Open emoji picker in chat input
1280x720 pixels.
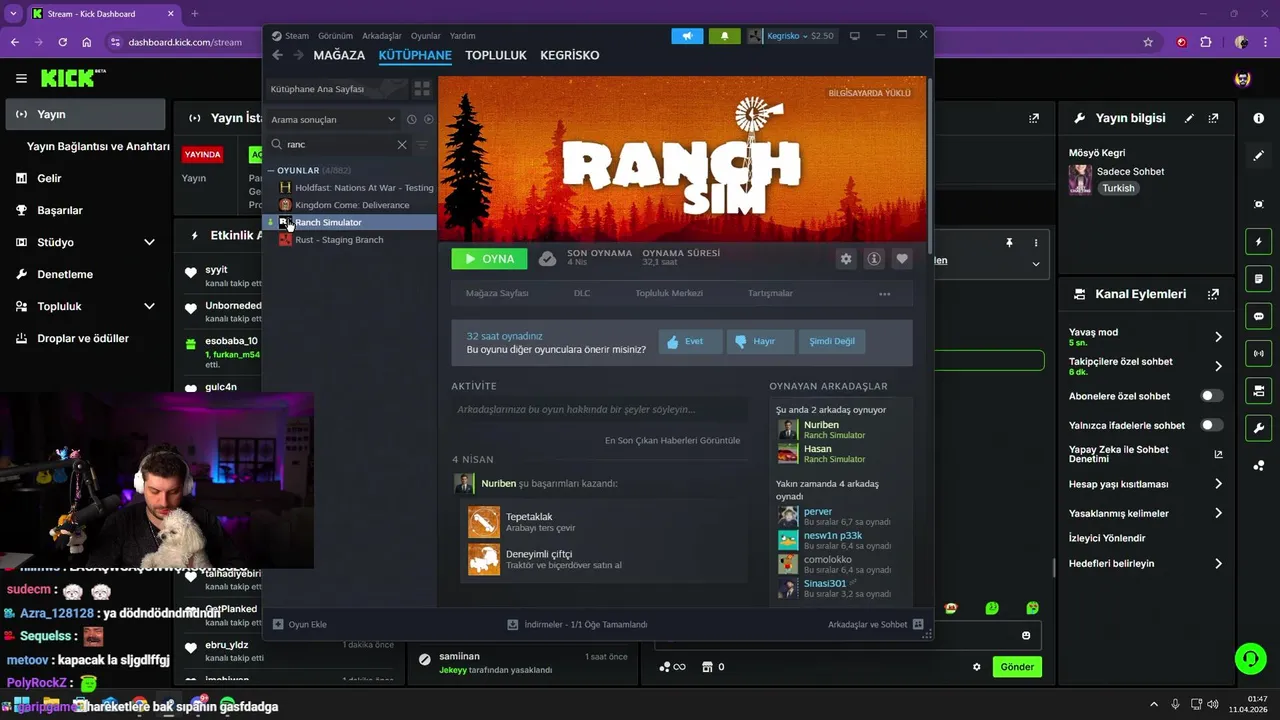pos(1026,636)
